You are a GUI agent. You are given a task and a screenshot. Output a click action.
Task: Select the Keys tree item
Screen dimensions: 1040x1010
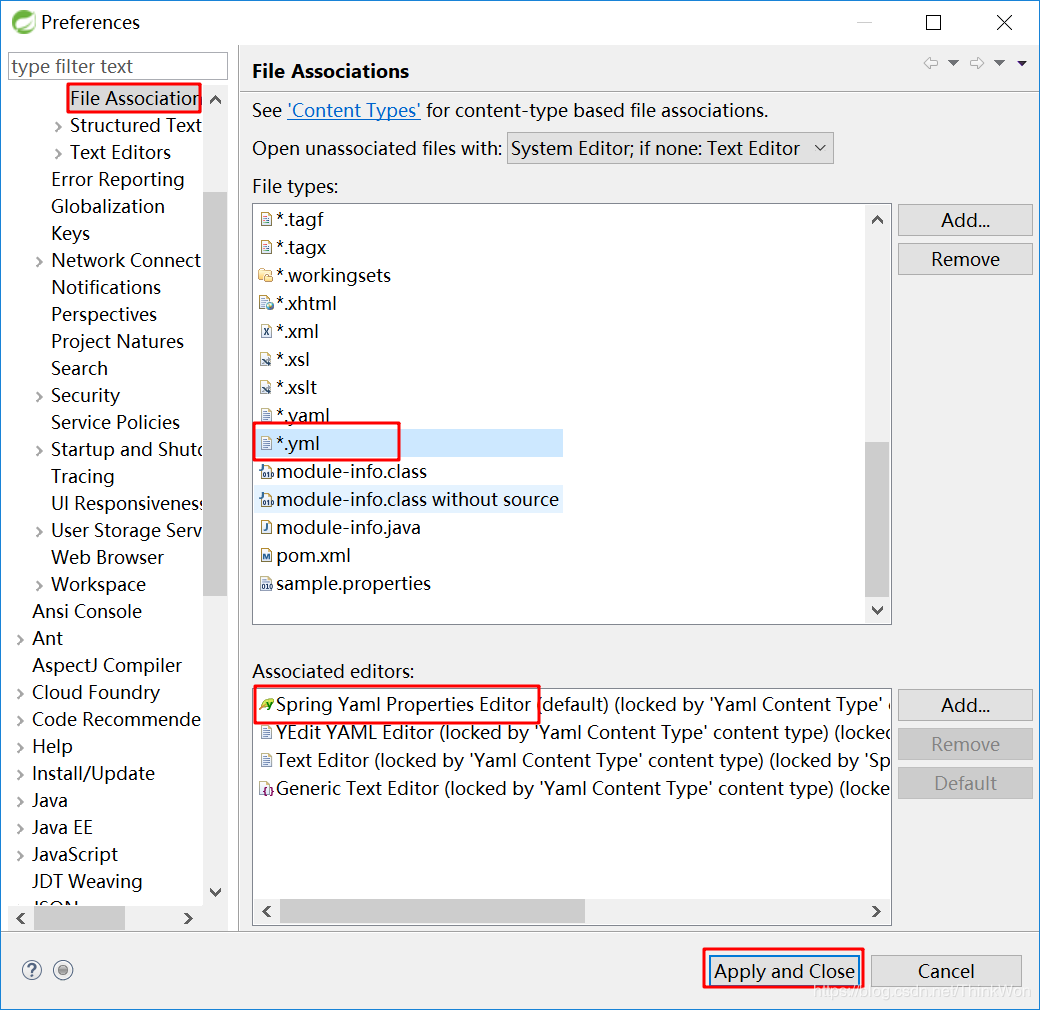coord(70,233)
